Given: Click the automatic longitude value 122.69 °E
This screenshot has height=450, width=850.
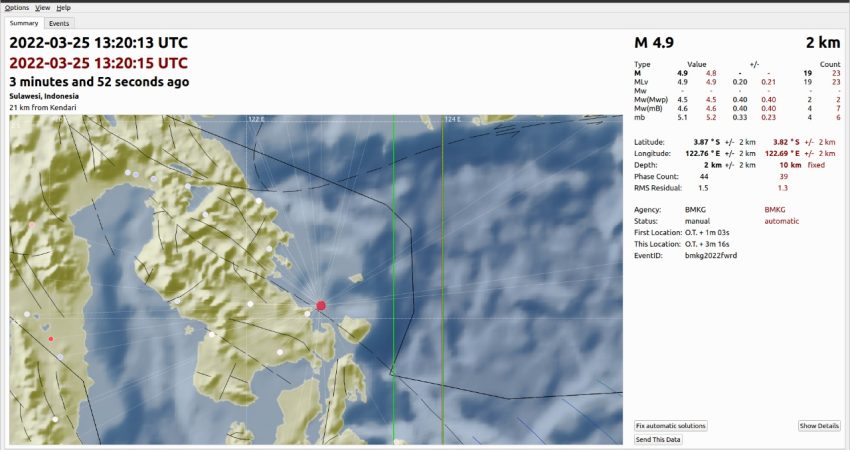Looking at the screenshot, I should click(782, 153).
